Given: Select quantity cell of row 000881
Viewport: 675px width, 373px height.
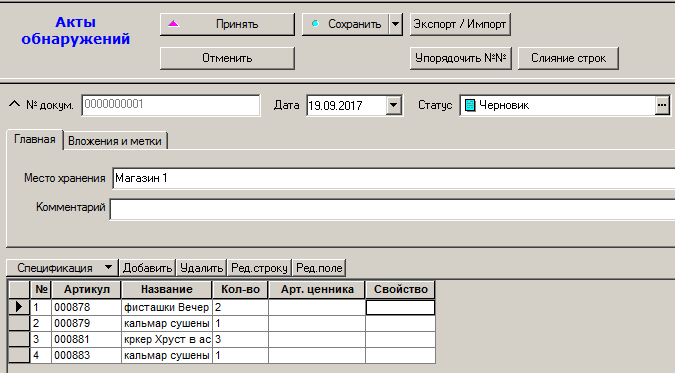Looking at the screenshot, I should coord(241,339).
